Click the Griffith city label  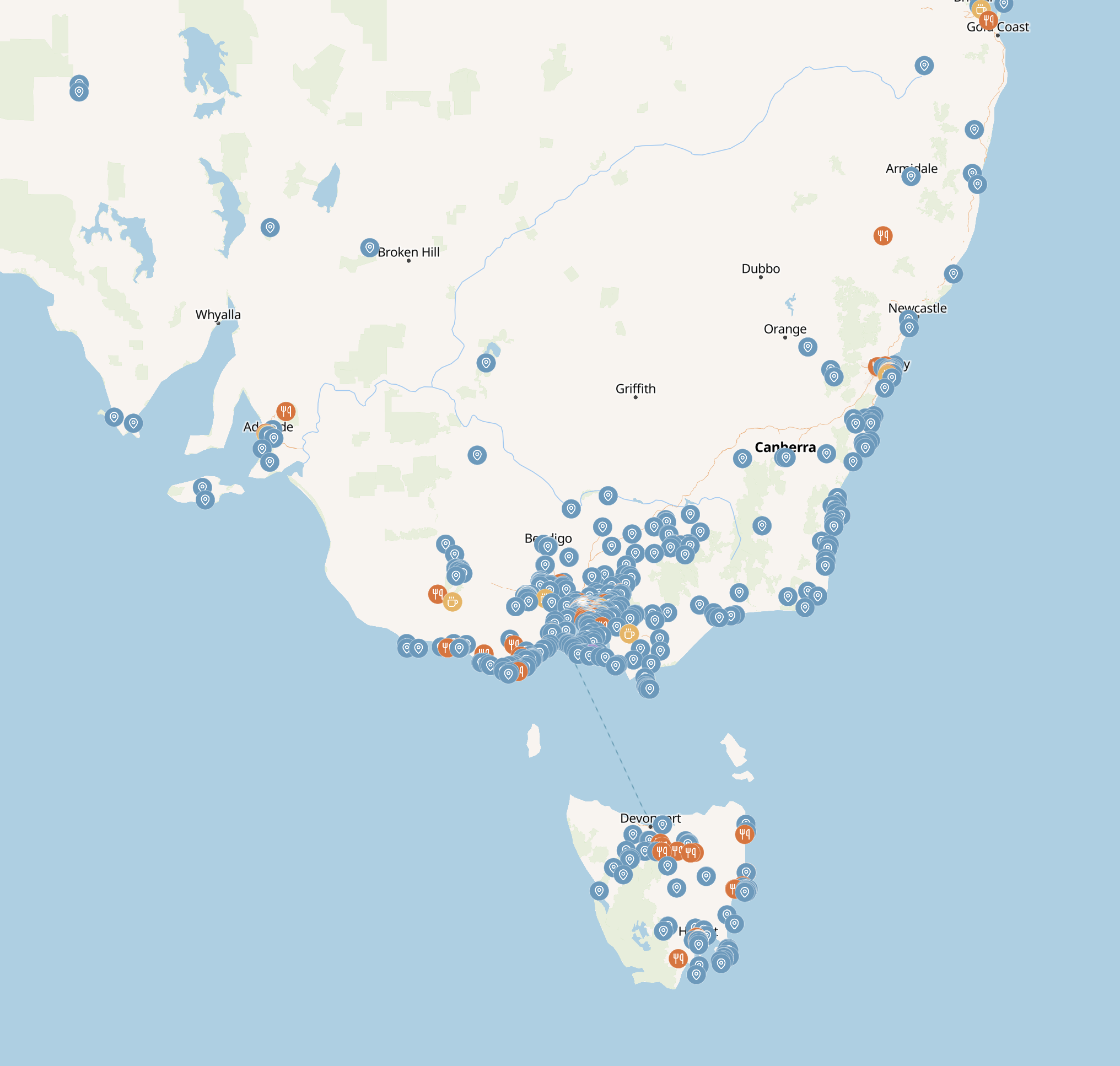[x=636, y=389]
